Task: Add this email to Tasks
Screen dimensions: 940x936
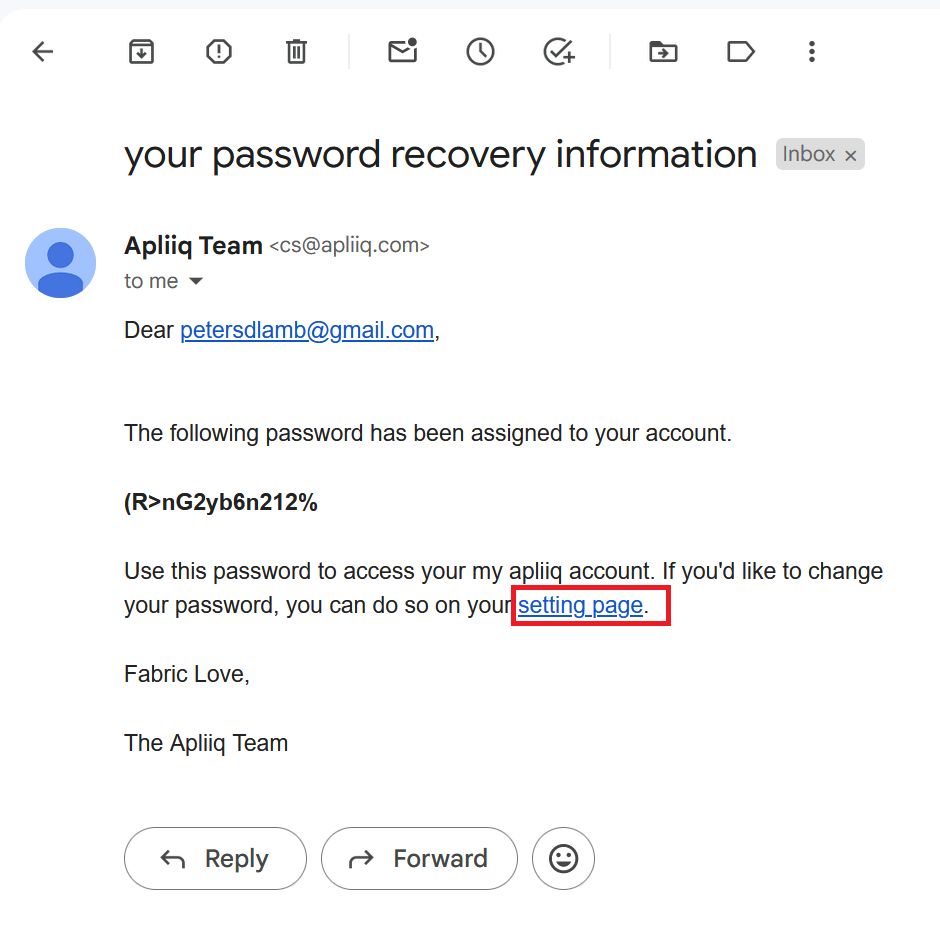Action: pos(558,52)
